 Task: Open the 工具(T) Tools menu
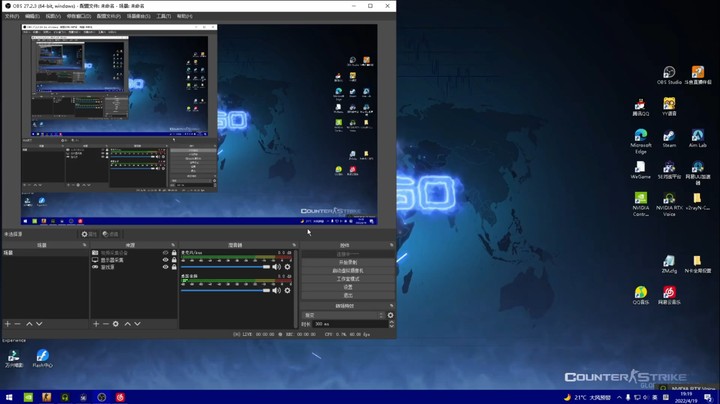click(164, 16)
